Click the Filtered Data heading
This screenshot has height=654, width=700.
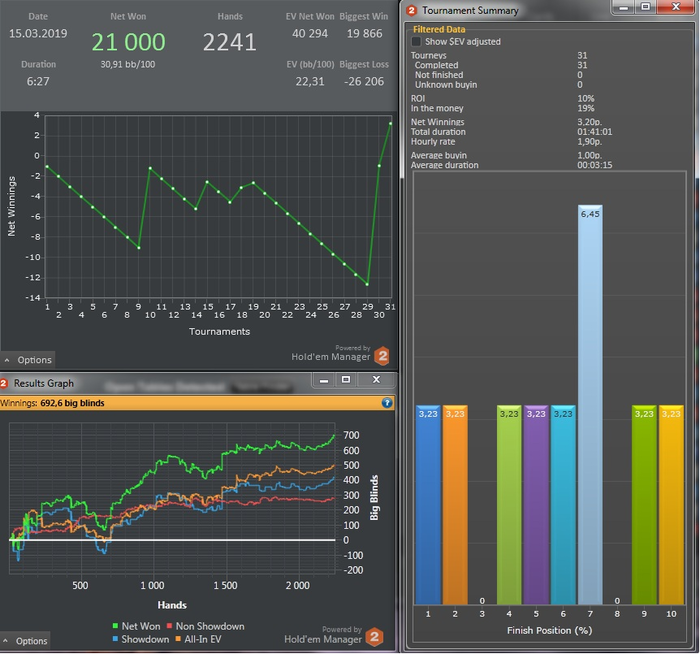pos(439,29)
